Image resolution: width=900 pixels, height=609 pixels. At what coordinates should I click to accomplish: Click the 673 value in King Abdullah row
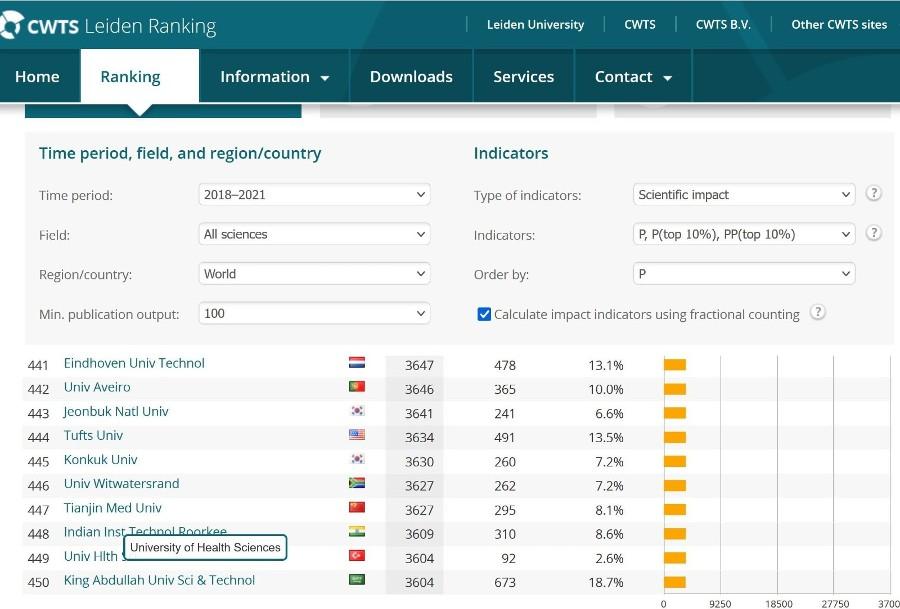point(505,582)
